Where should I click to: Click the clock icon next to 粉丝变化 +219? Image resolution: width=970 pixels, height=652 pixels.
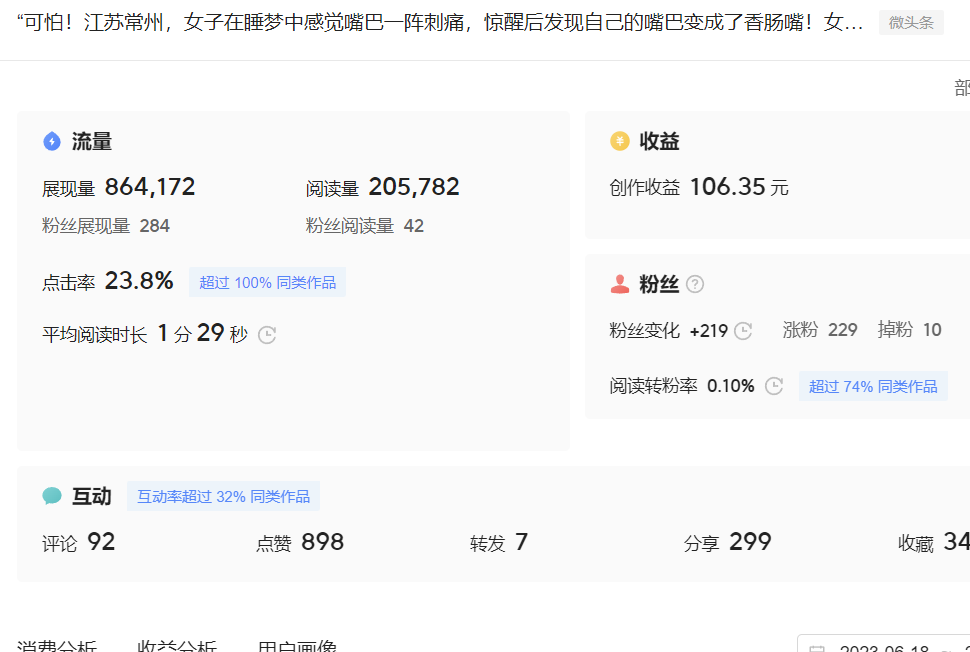(743, 331)
